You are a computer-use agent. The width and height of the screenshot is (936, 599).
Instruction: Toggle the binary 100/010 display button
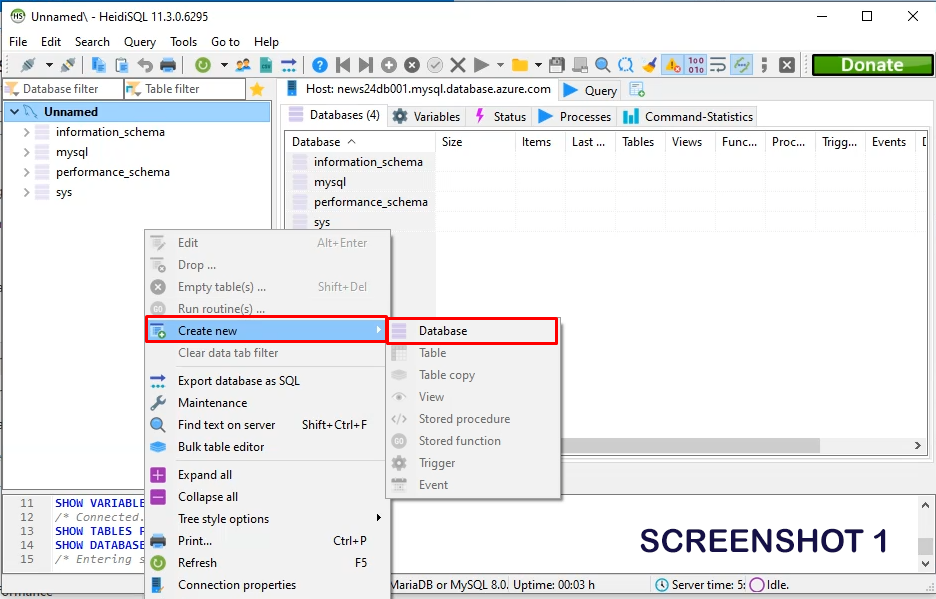click(x=696, y=65)
